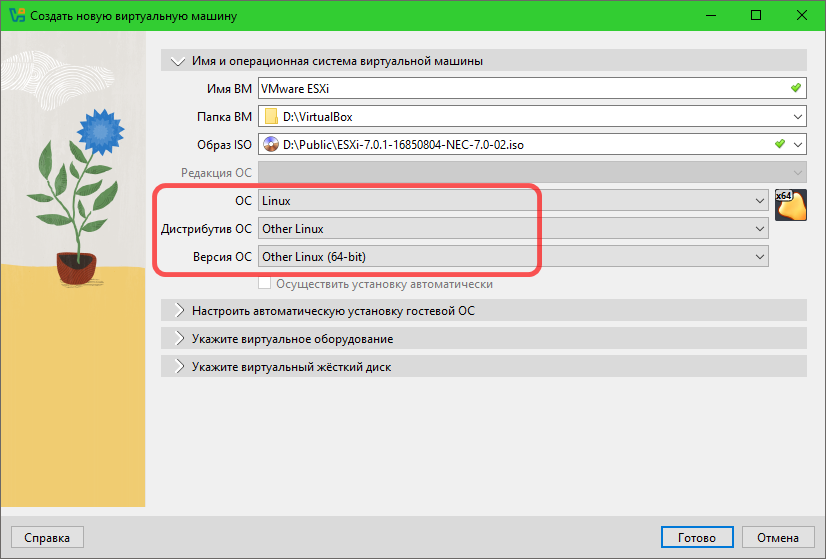Expand the unattended guest OS install section
826x559 pixels.
pyautogui.click(x=178, y=311)
